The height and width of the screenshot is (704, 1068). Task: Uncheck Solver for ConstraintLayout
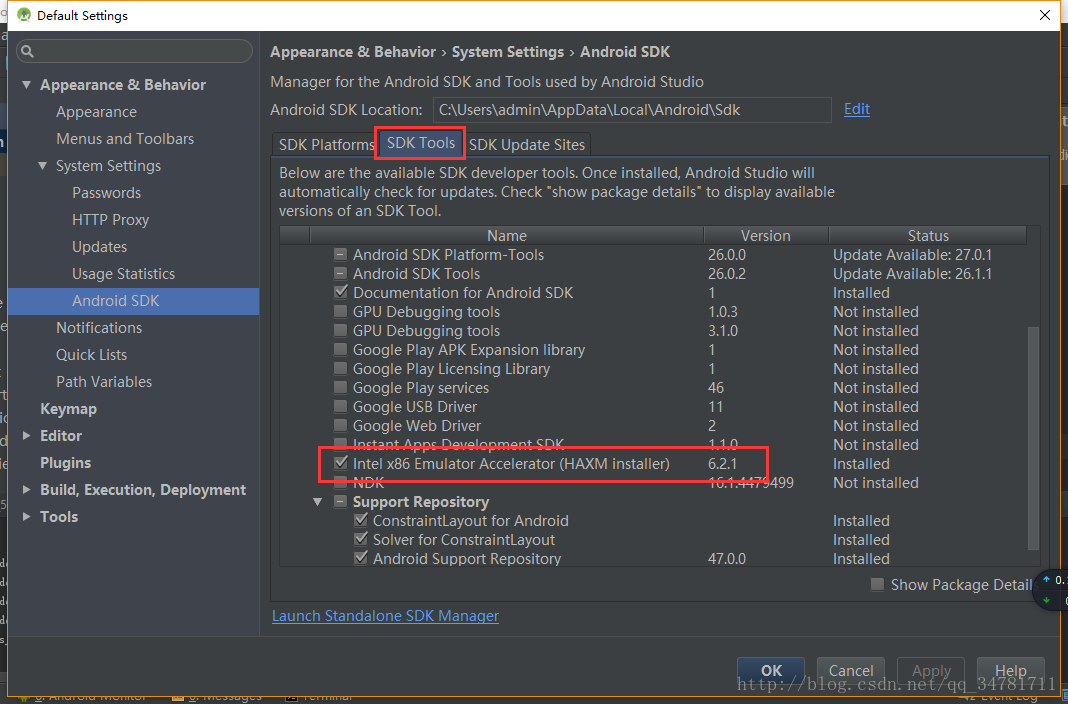361,539
